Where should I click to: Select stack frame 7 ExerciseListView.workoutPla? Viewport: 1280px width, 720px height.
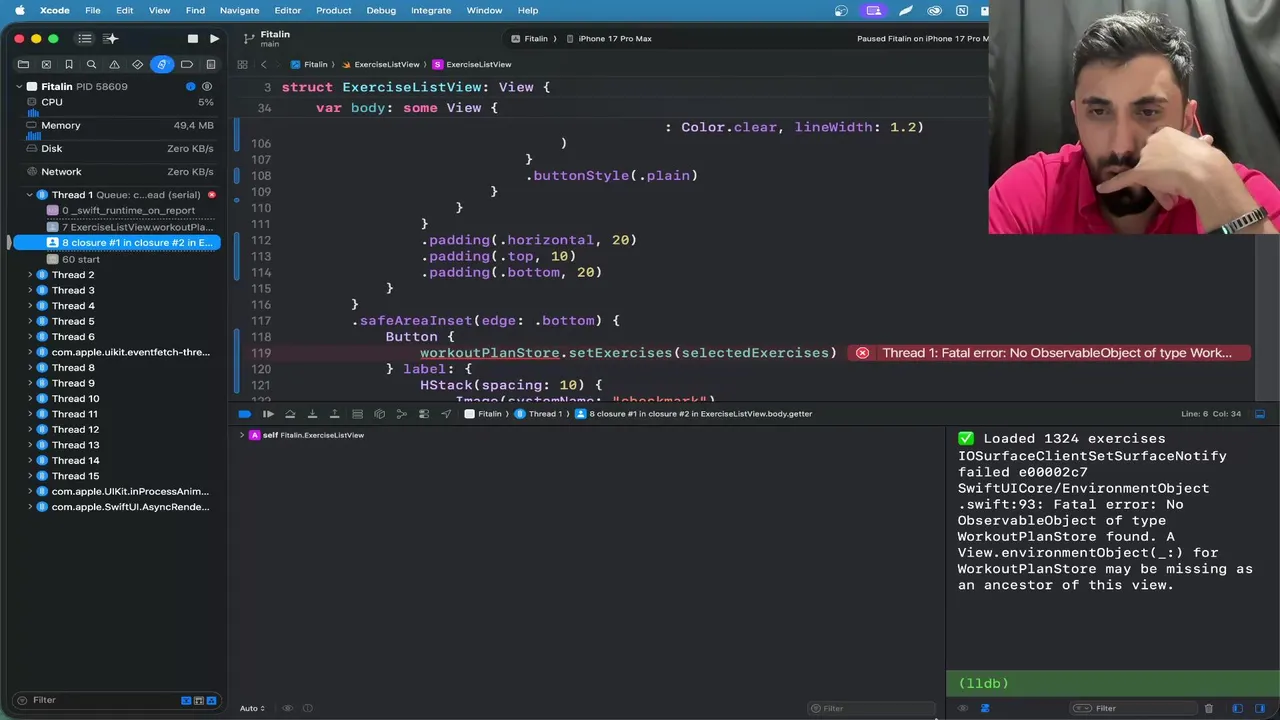131,227
